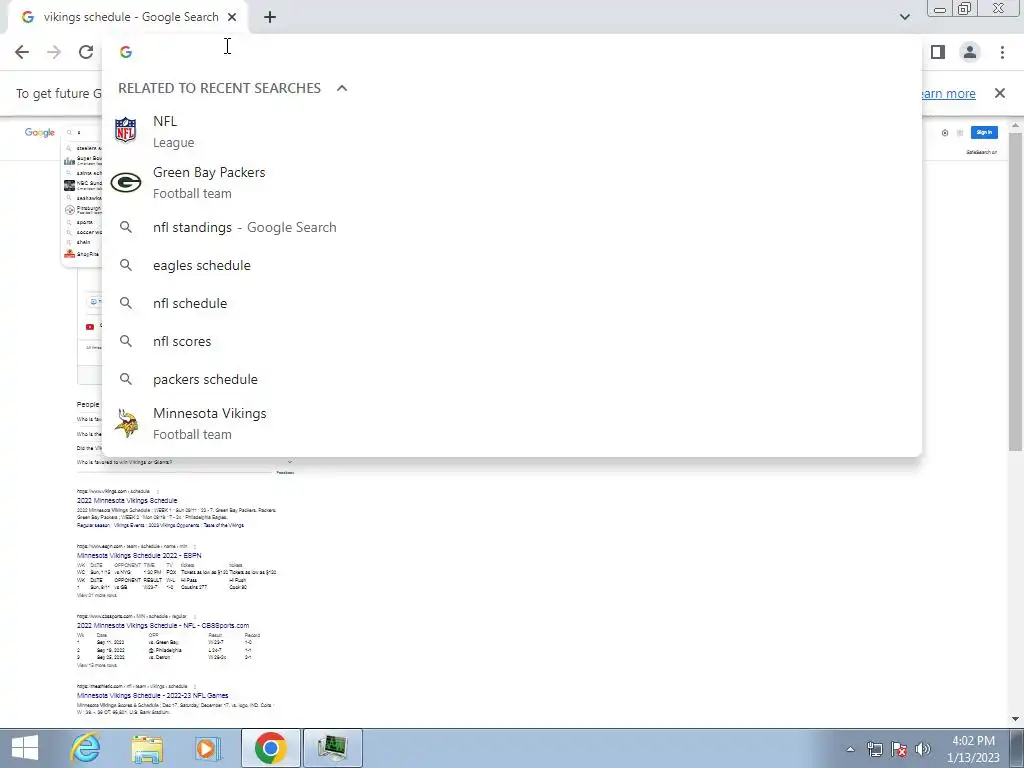
Task: Click the magnifier icon beside eagles schedule
Action: 126,265
